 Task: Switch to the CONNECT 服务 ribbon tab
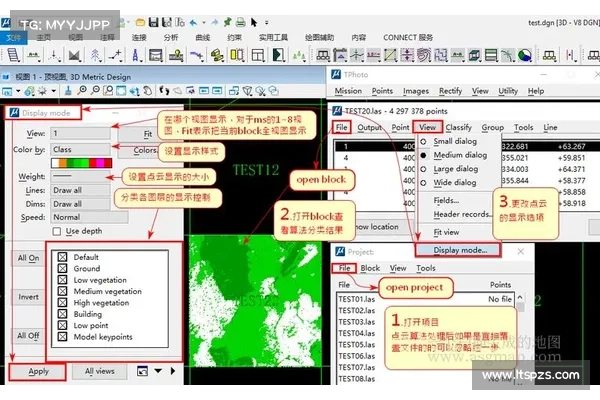click(x=408, y=38)
